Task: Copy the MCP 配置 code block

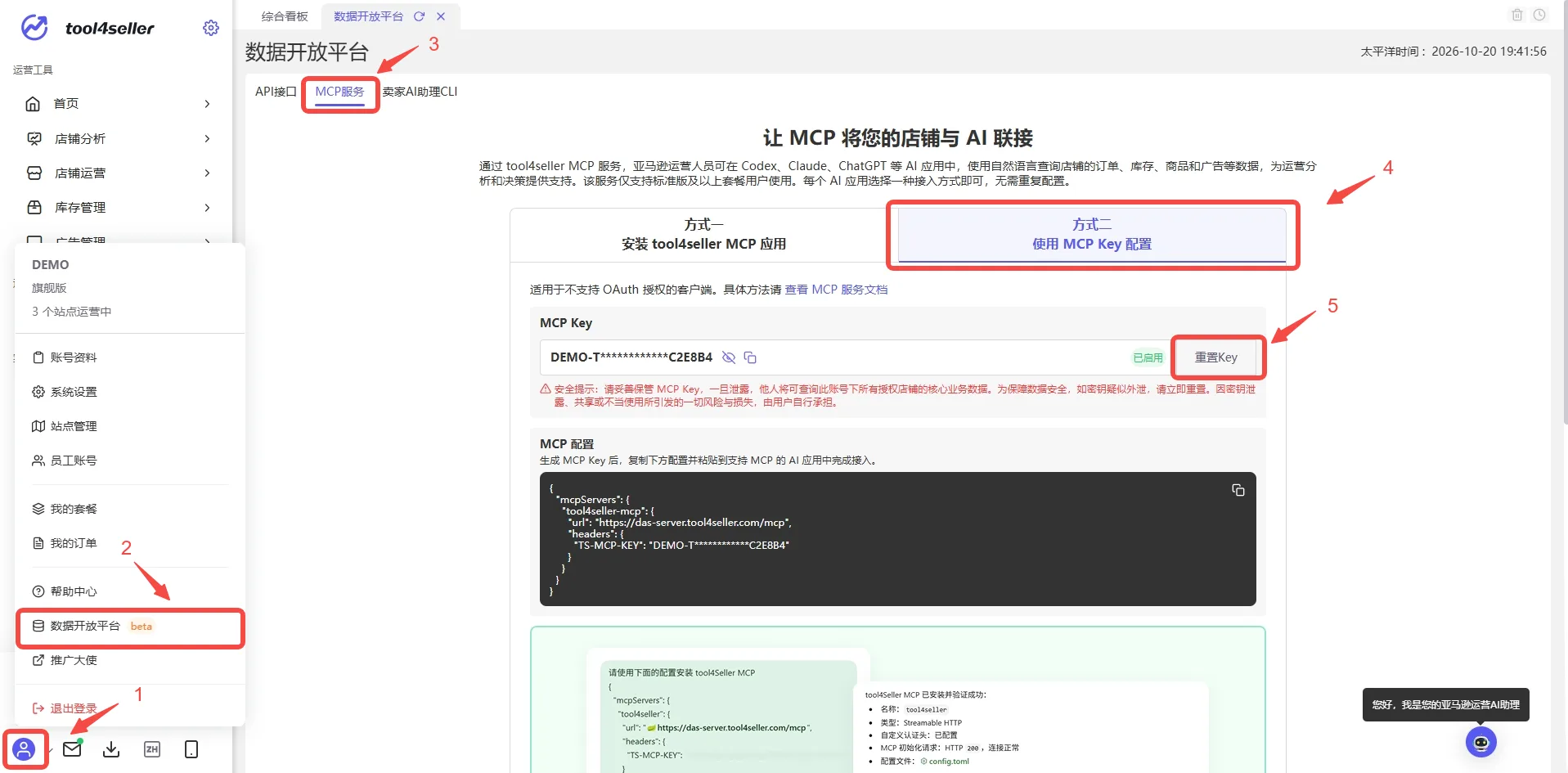Action: tap(1238, 490)
